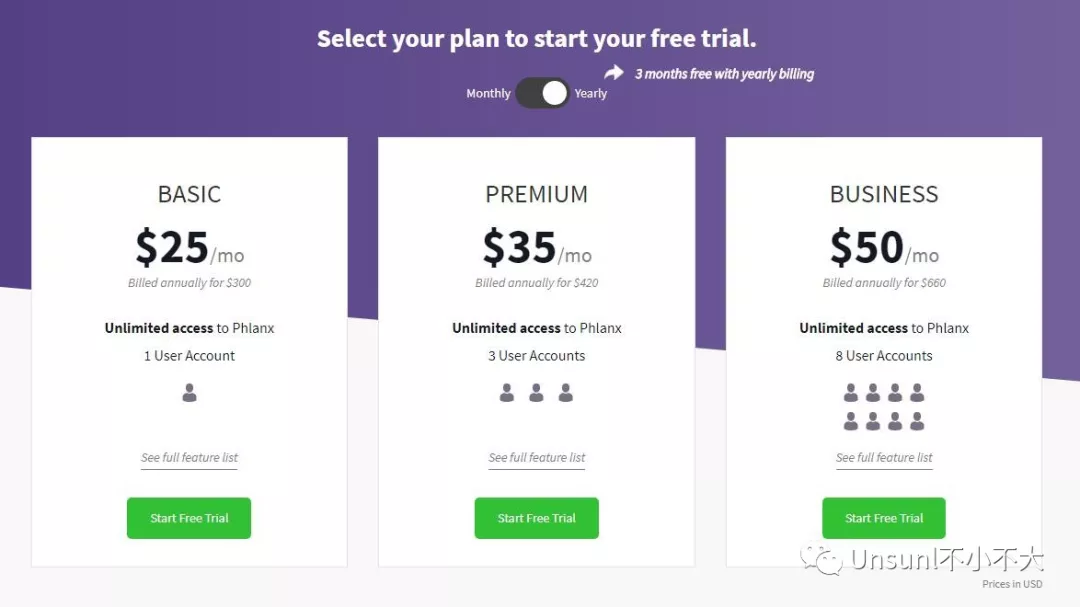Click top-left user icon in Business plan
The image size is (1080, 607).
click(x=851, y=392)
